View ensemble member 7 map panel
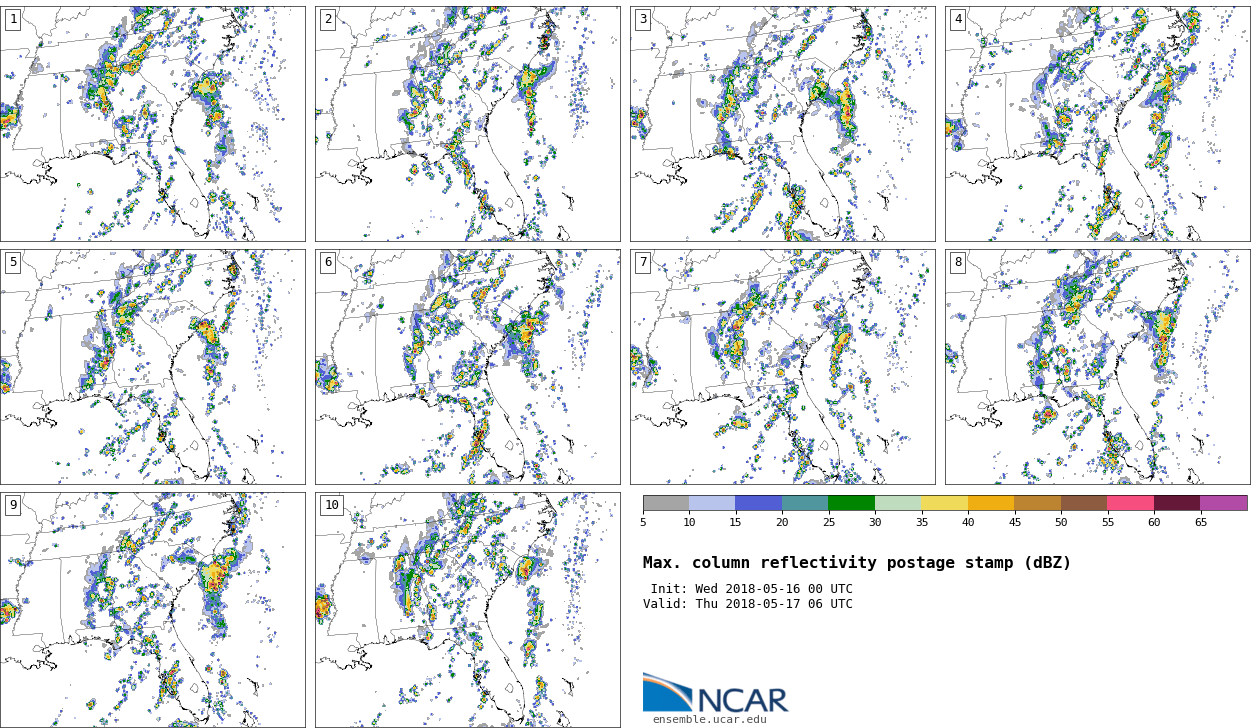Image resolution: width=1260 pixels, height=728 pixels. [x=782, y=367]
